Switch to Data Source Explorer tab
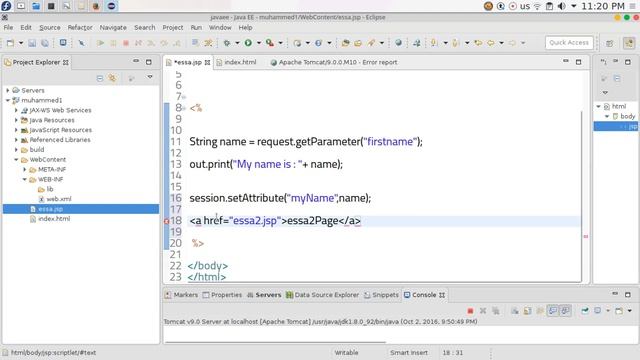The height and width of the screenshot is (360, 640). (x=322, y=295)
